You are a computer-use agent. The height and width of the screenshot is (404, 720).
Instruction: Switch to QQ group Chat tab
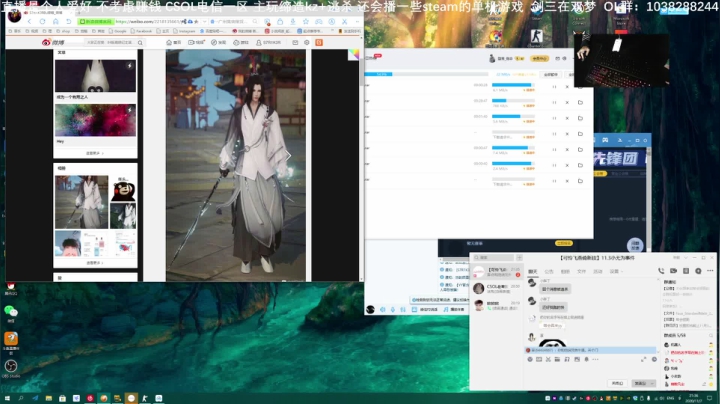[x=533, y=271]
